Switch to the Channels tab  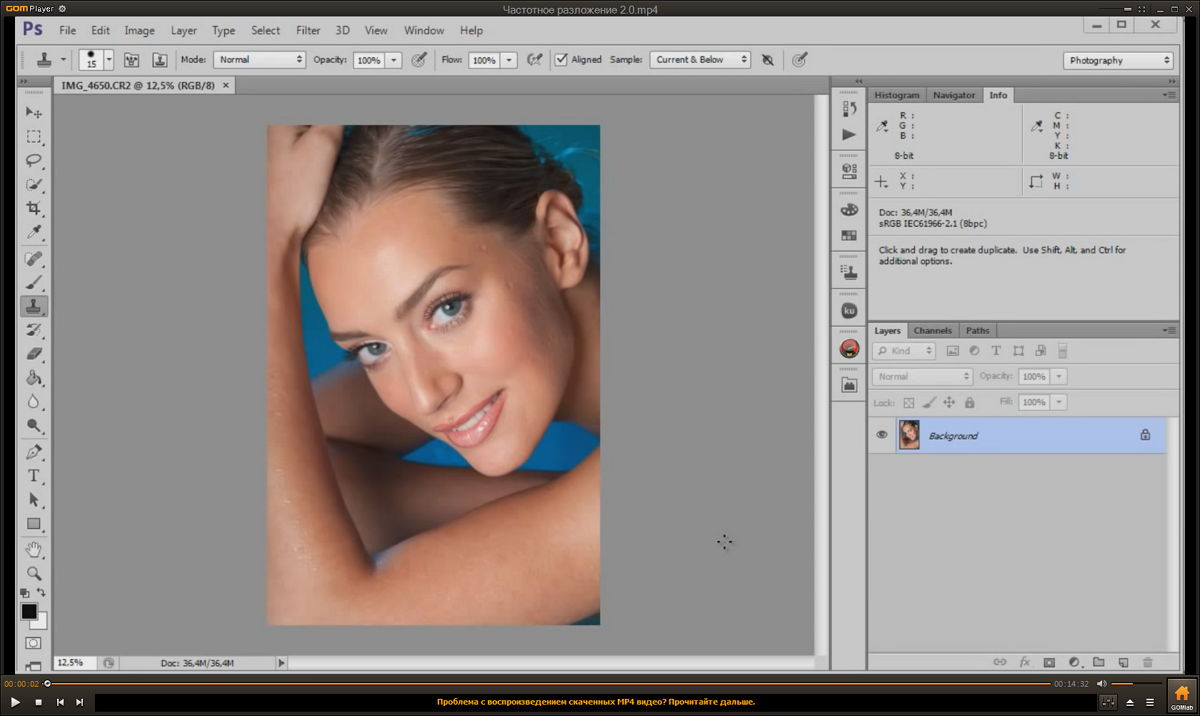click(x=932, y=330)
